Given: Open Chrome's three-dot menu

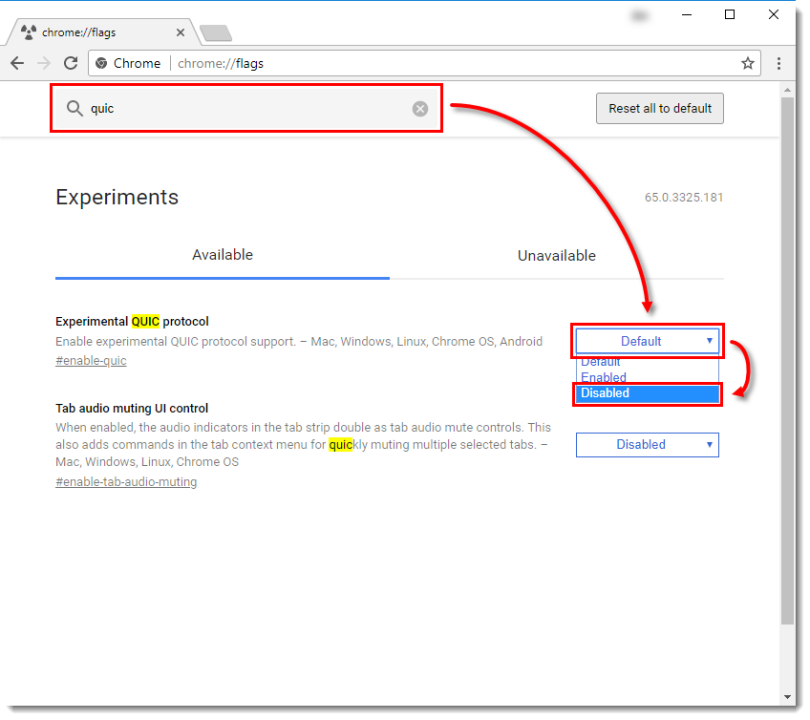Looking at the screenshot, I should pos(779,62).
